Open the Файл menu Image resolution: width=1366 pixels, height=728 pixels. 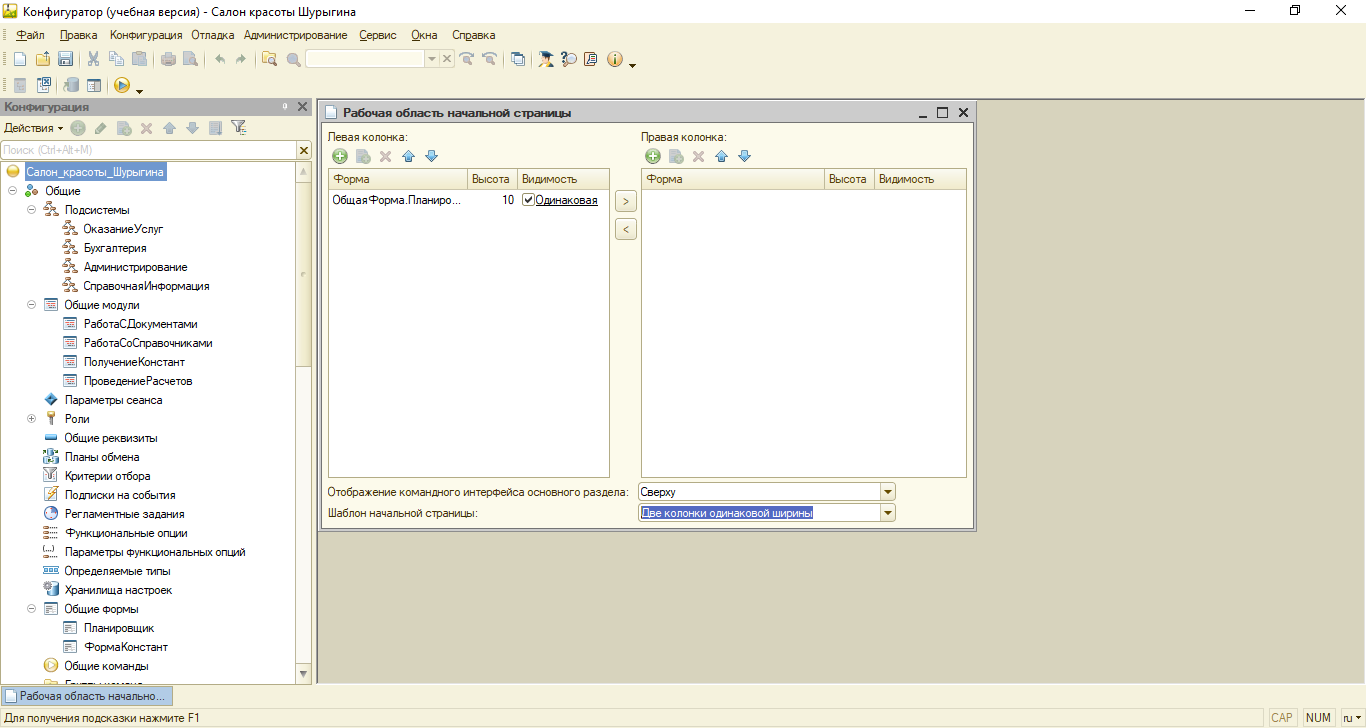tap(30, 35)
